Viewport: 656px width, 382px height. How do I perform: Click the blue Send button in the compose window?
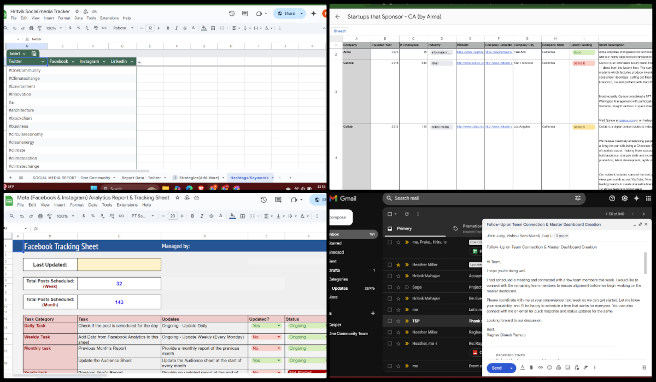click(x=497, y=368)
